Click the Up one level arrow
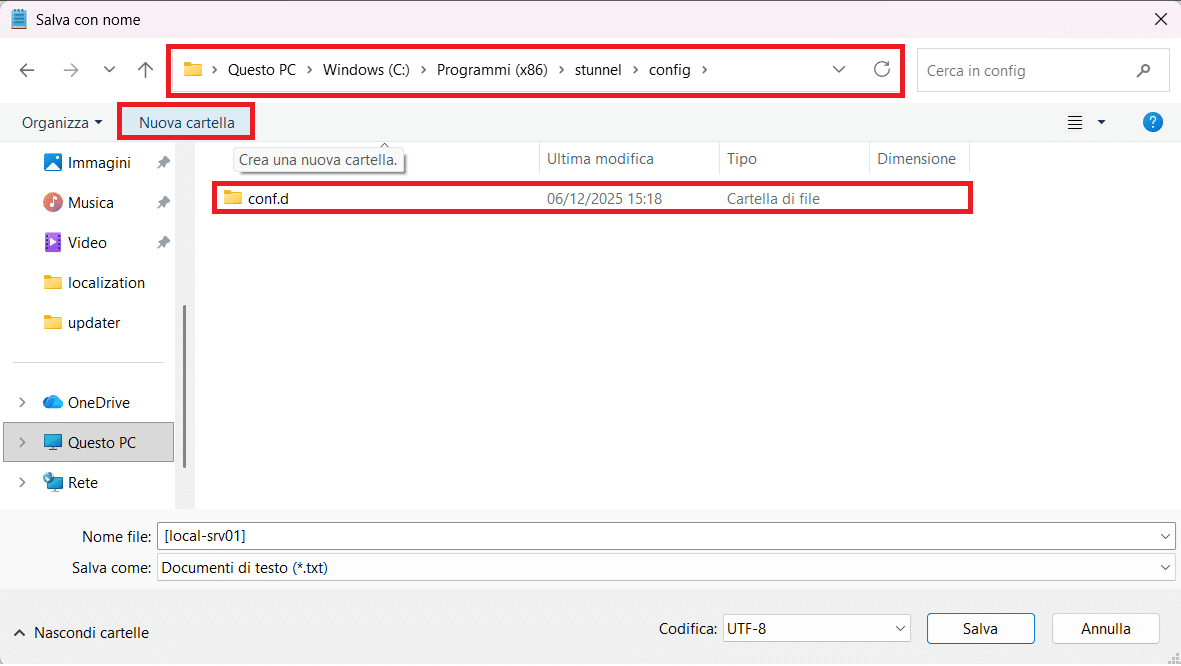 [146, 70]
